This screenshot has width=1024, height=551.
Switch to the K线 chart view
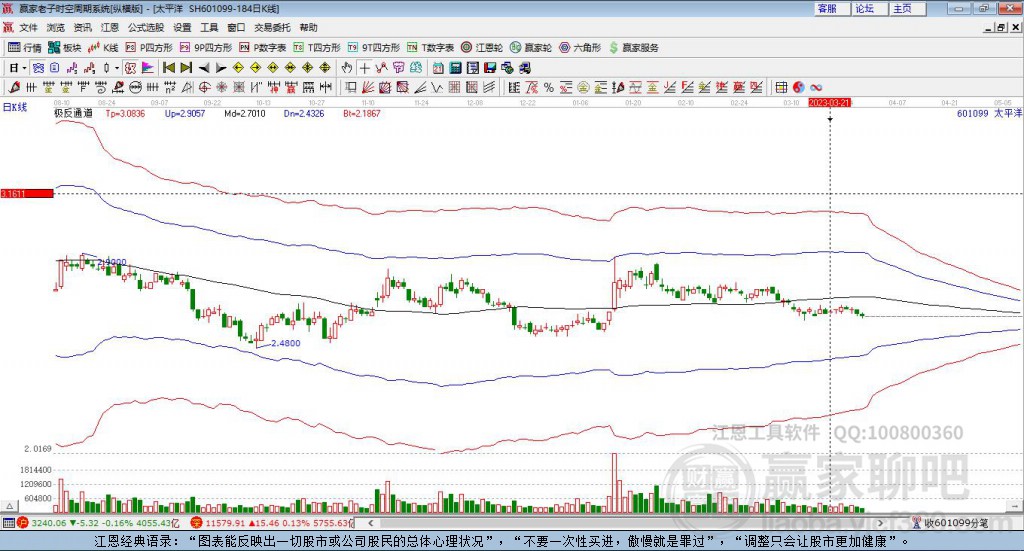pyautogui.click(x=103, y=48)
